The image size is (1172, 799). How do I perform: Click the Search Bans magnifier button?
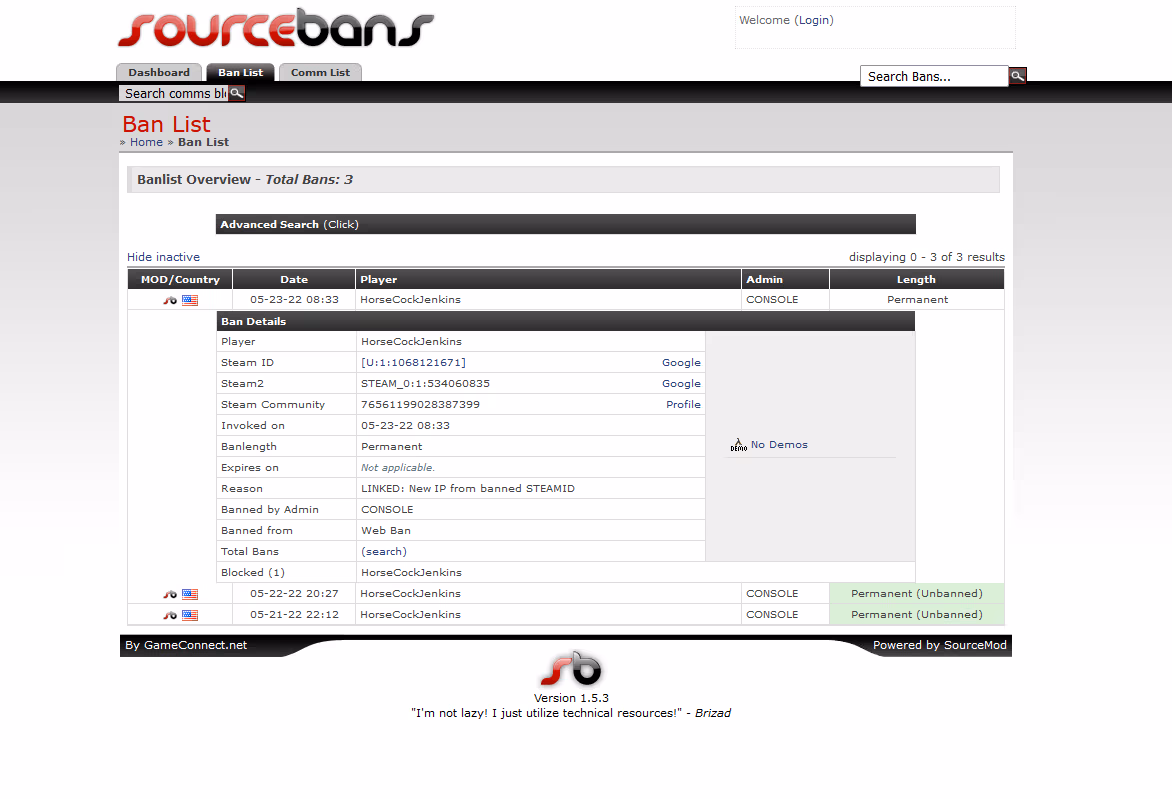(1017, 76)
